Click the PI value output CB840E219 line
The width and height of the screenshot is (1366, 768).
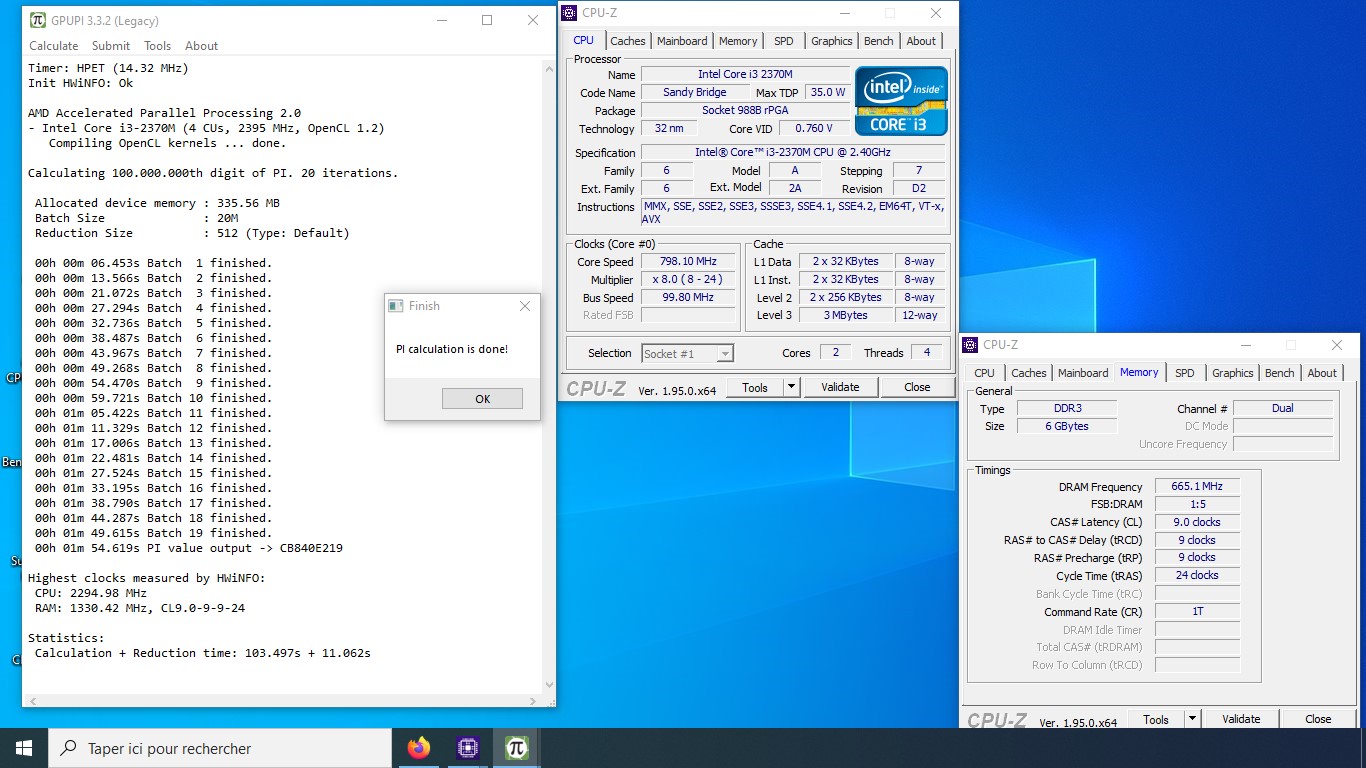point(189,548)
